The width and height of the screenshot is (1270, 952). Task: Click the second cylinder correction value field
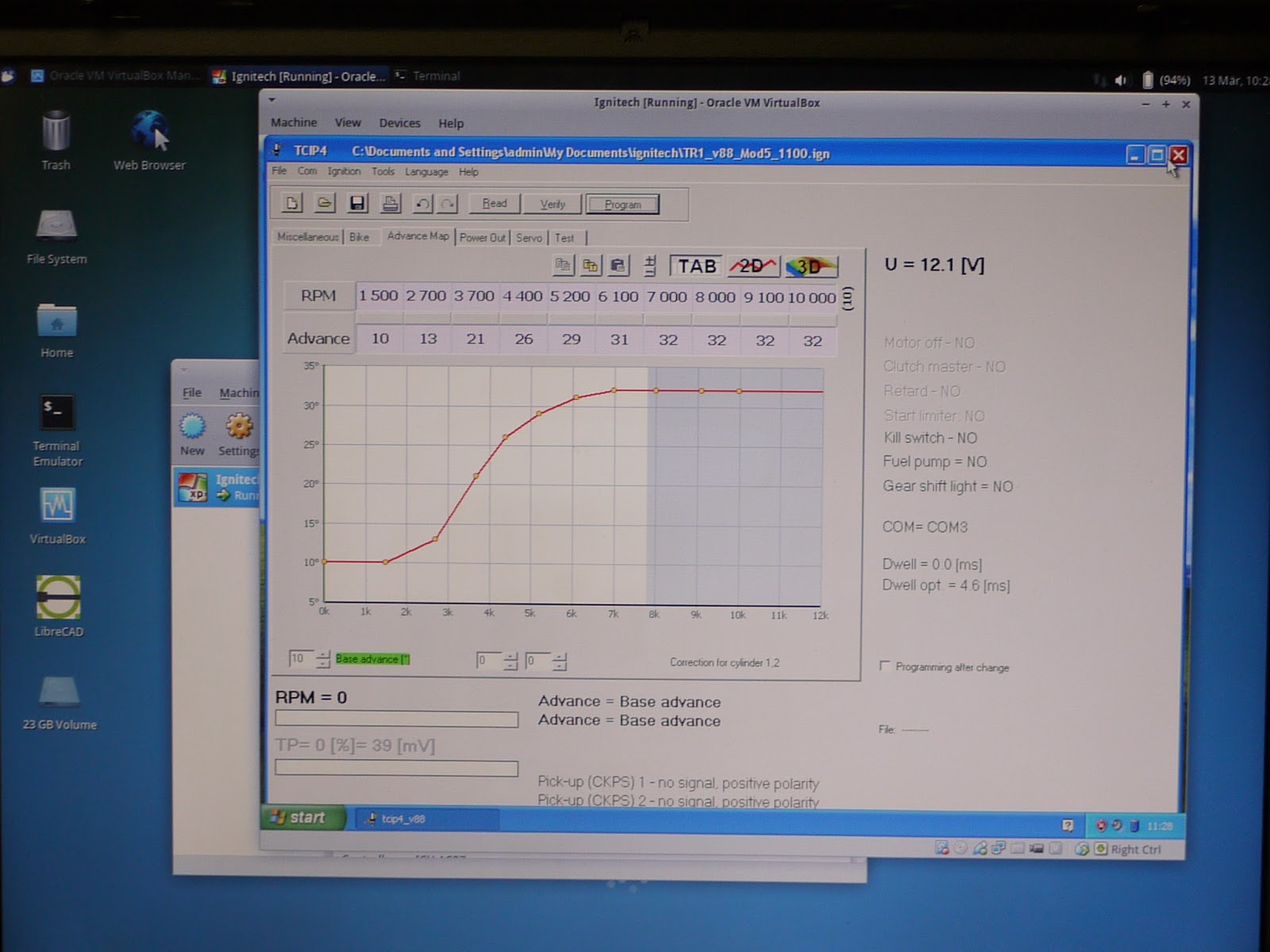pos(538,661)
